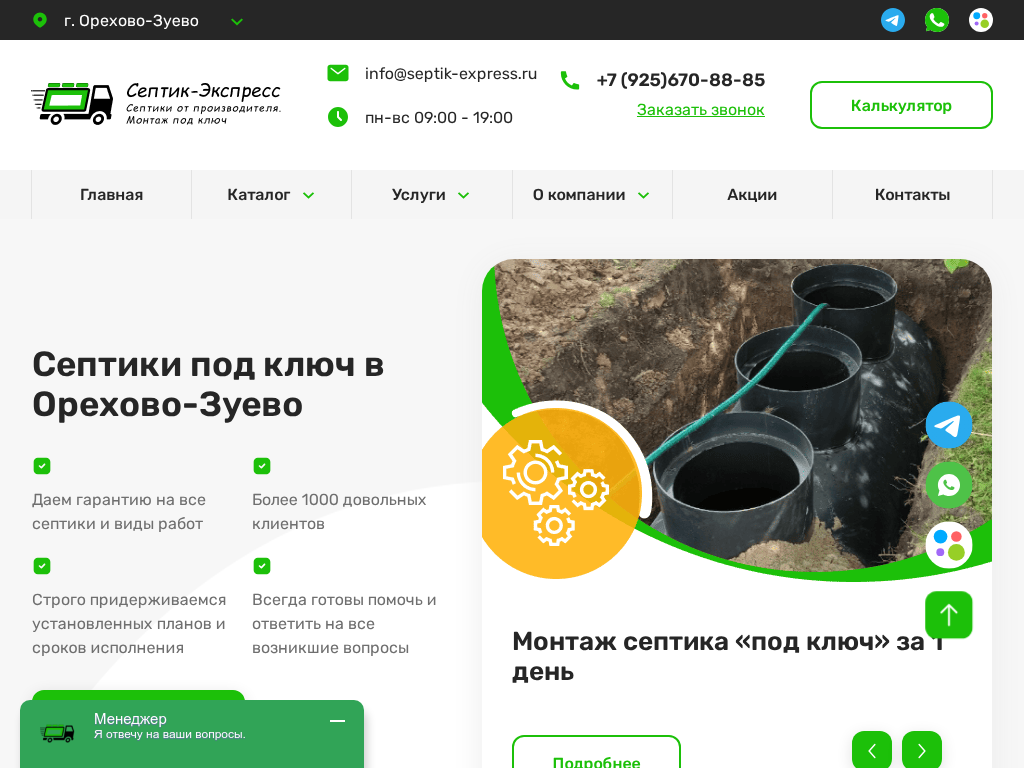Click Более 1000 довольных клиентов text
1024x768 pixels.
[x=339, y=511]
